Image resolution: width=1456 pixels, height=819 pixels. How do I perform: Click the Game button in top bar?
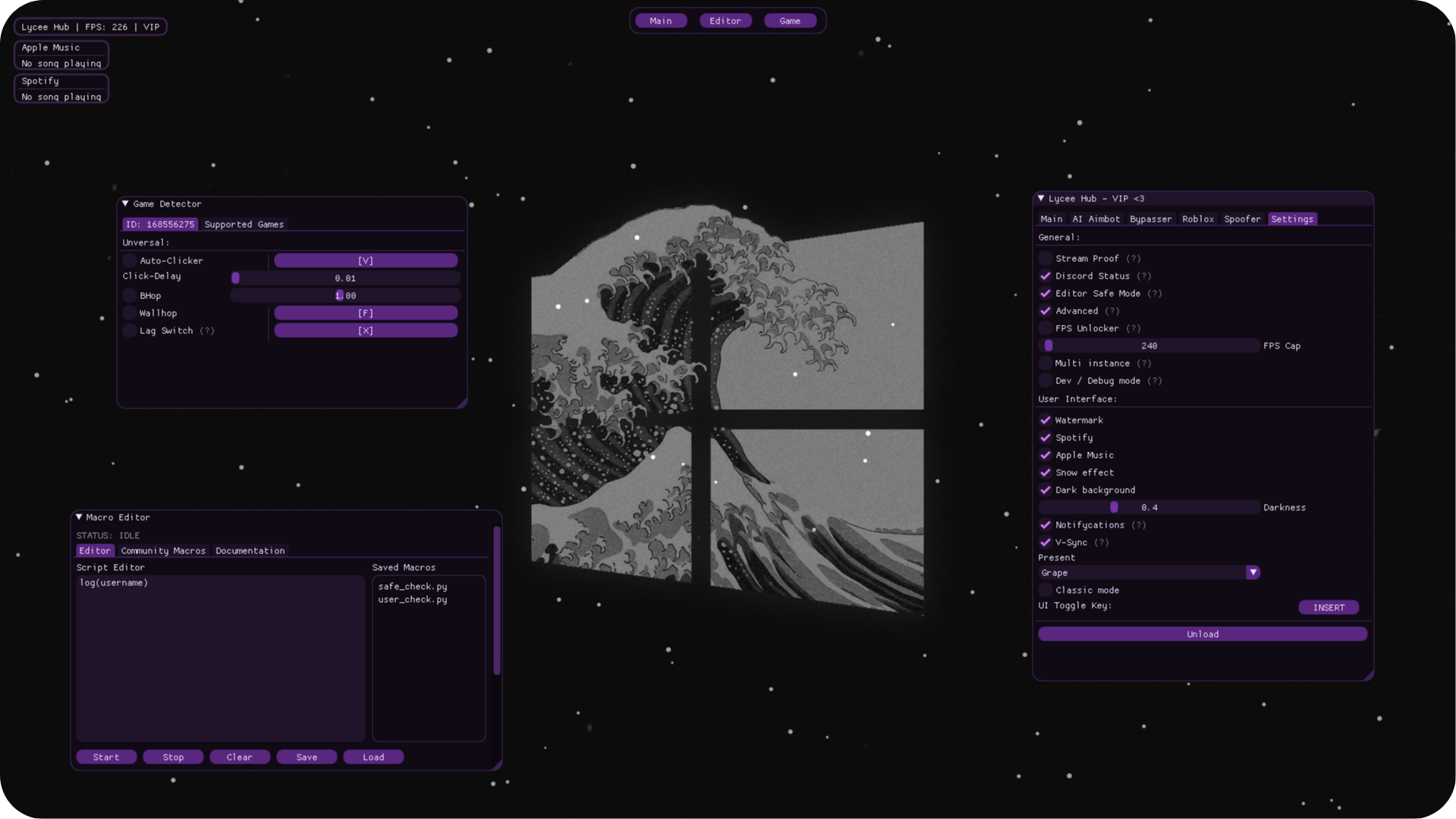(x=790, y=20)
